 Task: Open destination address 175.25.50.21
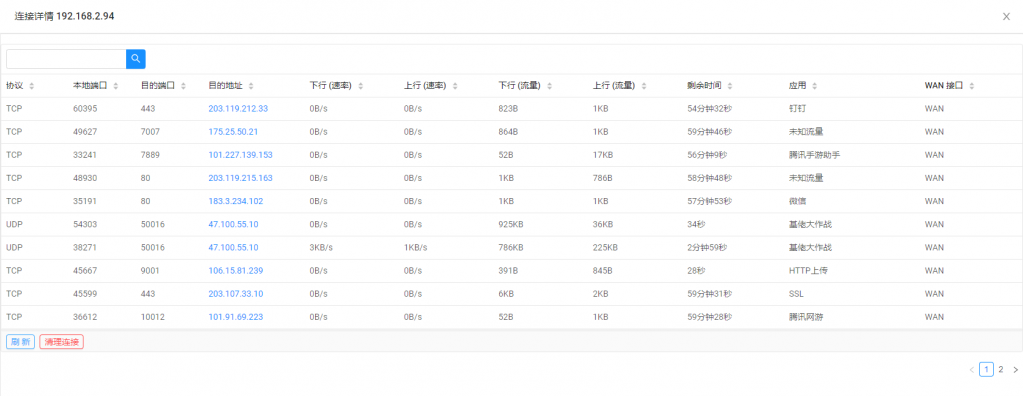pos(234,132)
